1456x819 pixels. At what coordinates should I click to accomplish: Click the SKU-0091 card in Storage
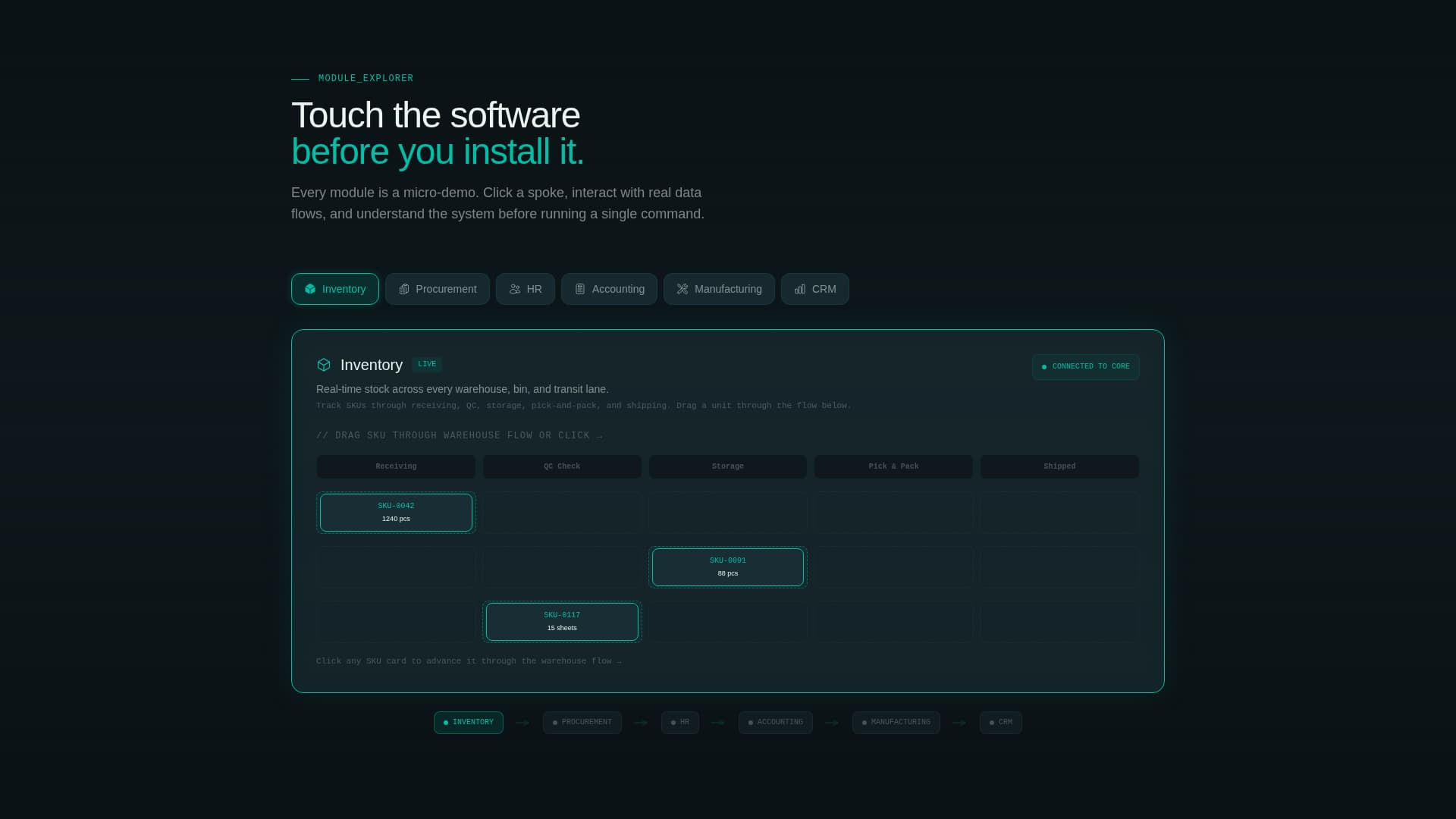click(x=728, y=567)
